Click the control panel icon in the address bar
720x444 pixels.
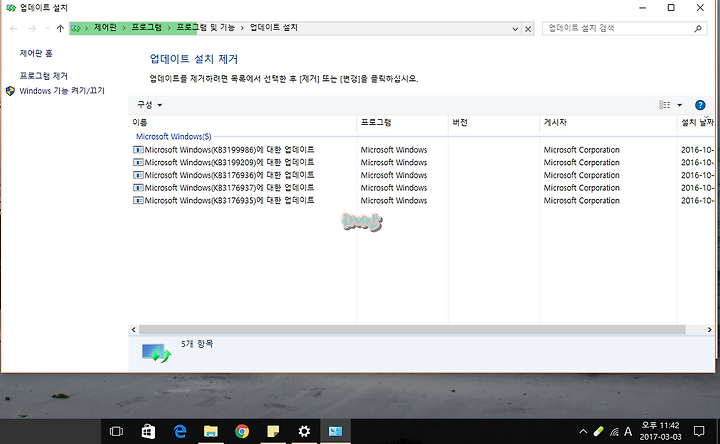76,28
